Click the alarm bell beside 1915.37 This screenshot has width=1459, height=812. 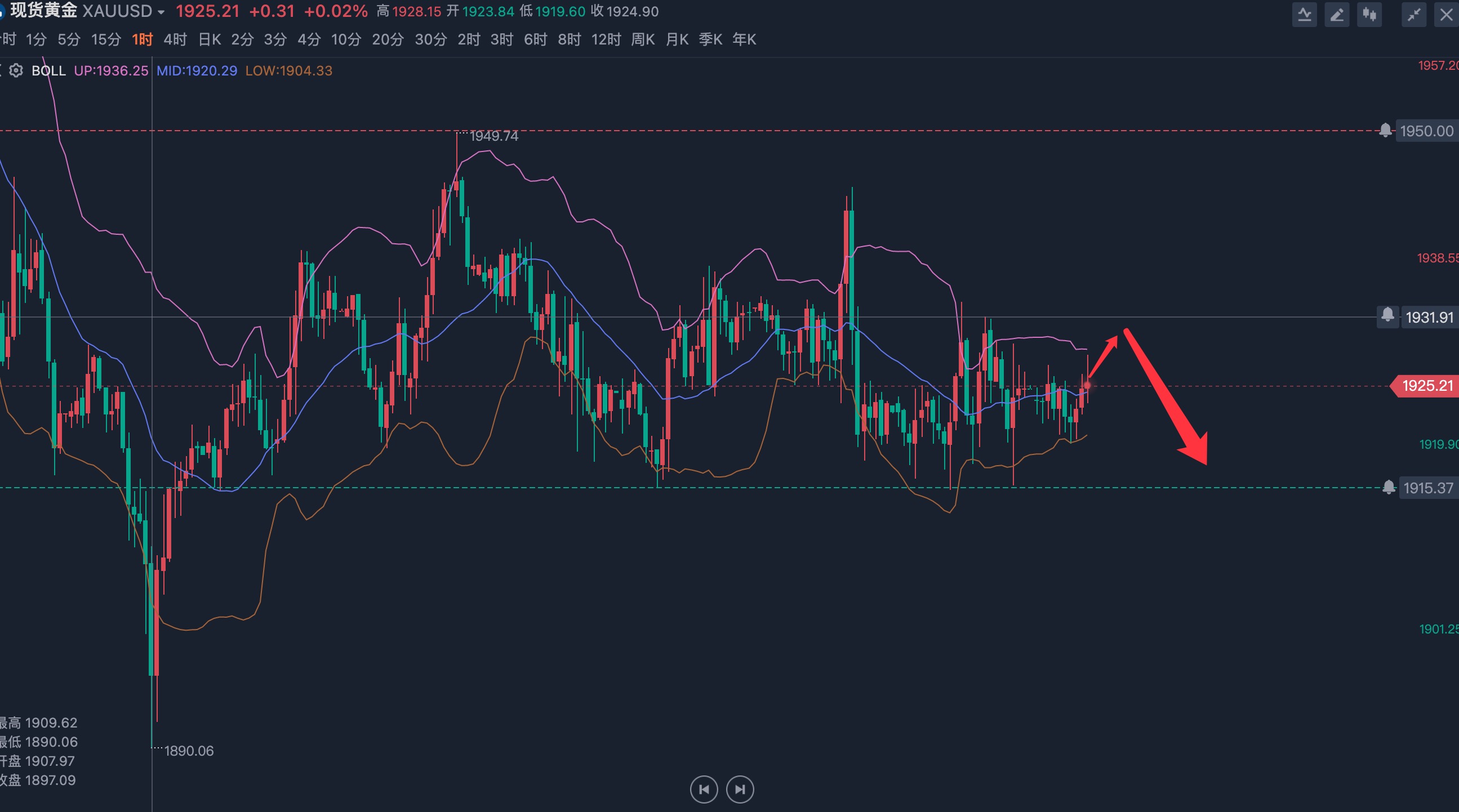point(1388,488)
